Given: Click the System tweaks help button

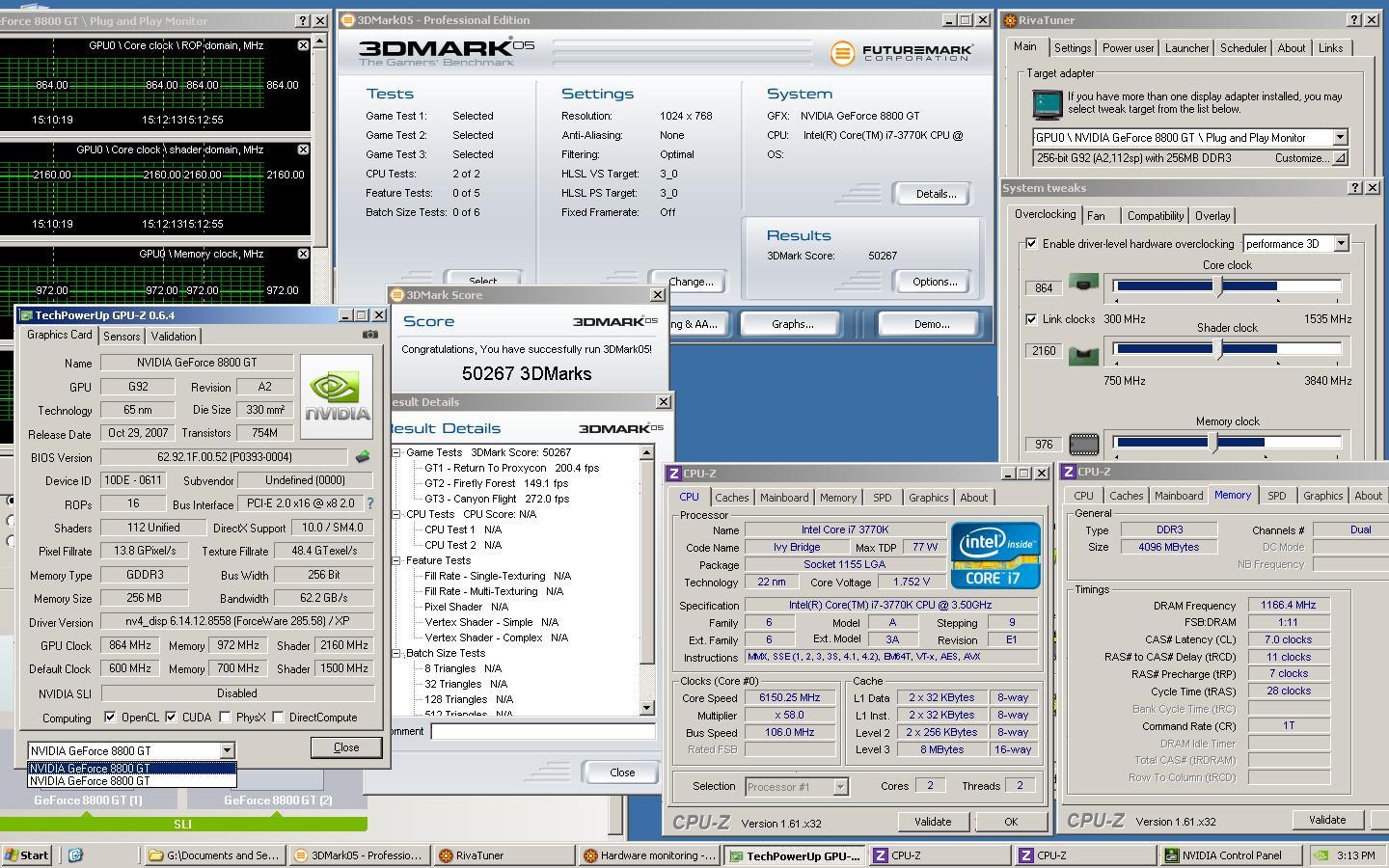Looking at the screenshot, I should (1354, 187).
